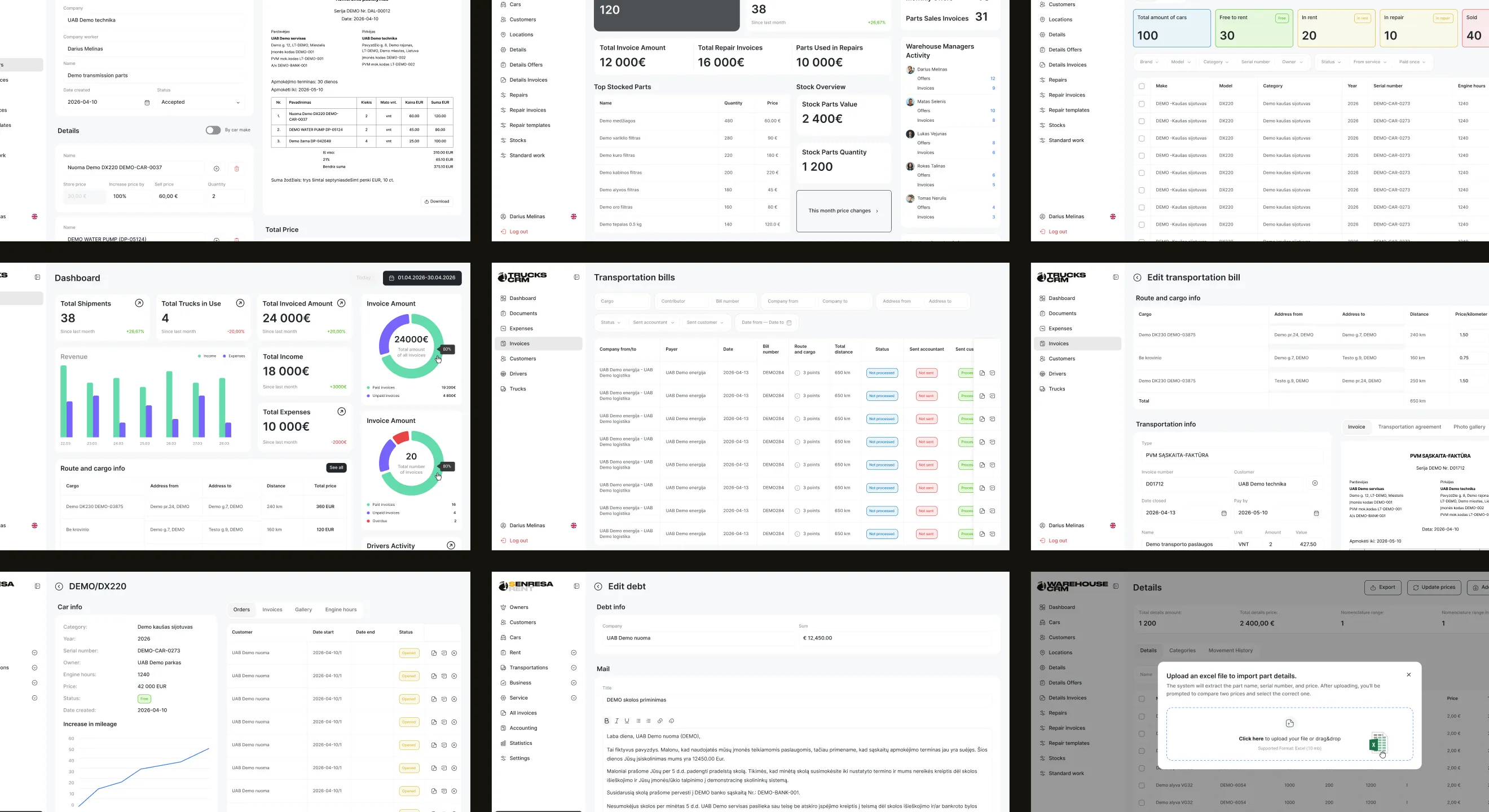This screenshot has width=1489, height=812.
Task: Open the Date created calendar picker in offer form
Action: tap(147, 103)
